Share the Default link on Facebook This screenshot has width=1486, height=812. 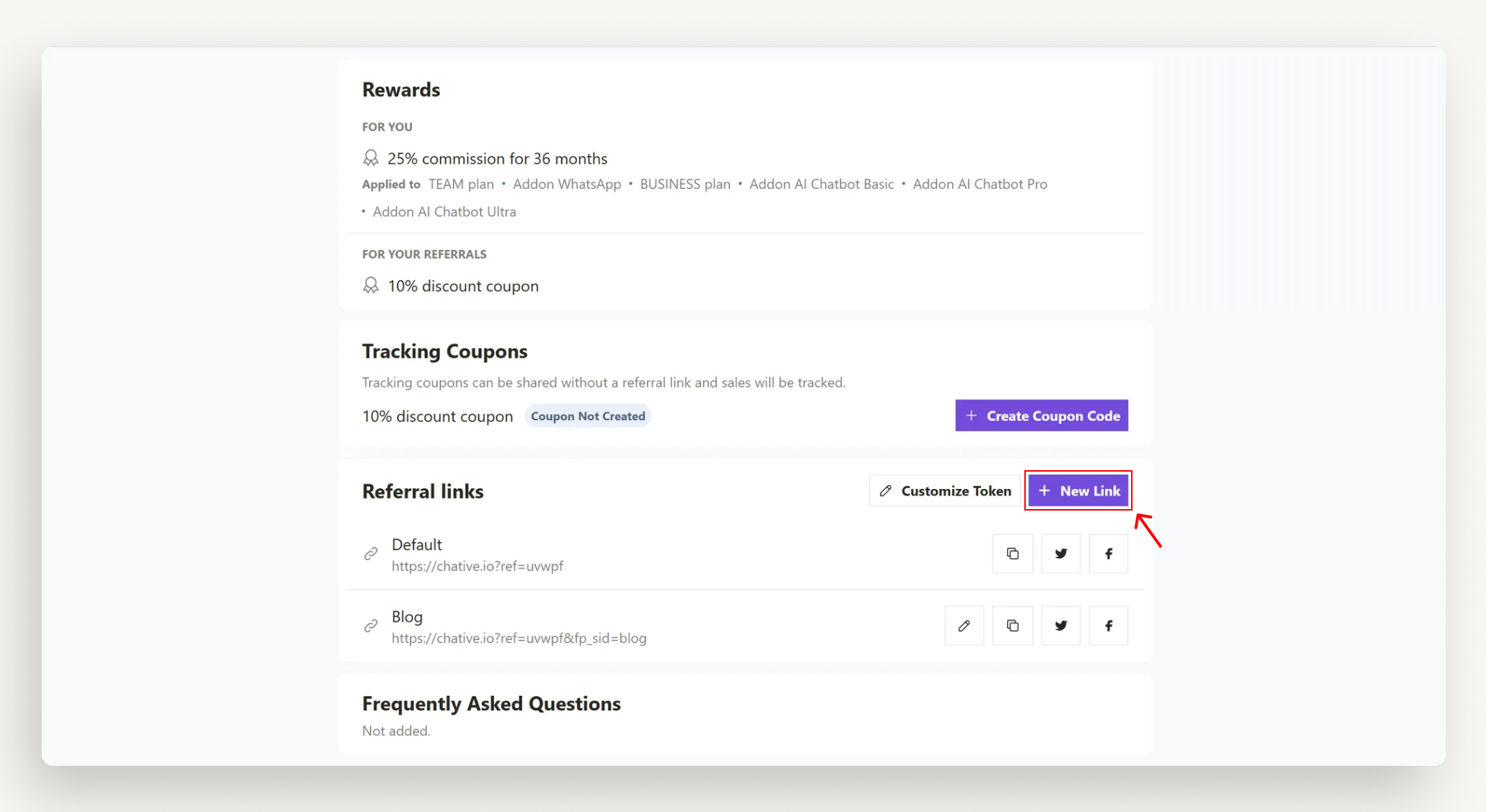pos(1108,553)
